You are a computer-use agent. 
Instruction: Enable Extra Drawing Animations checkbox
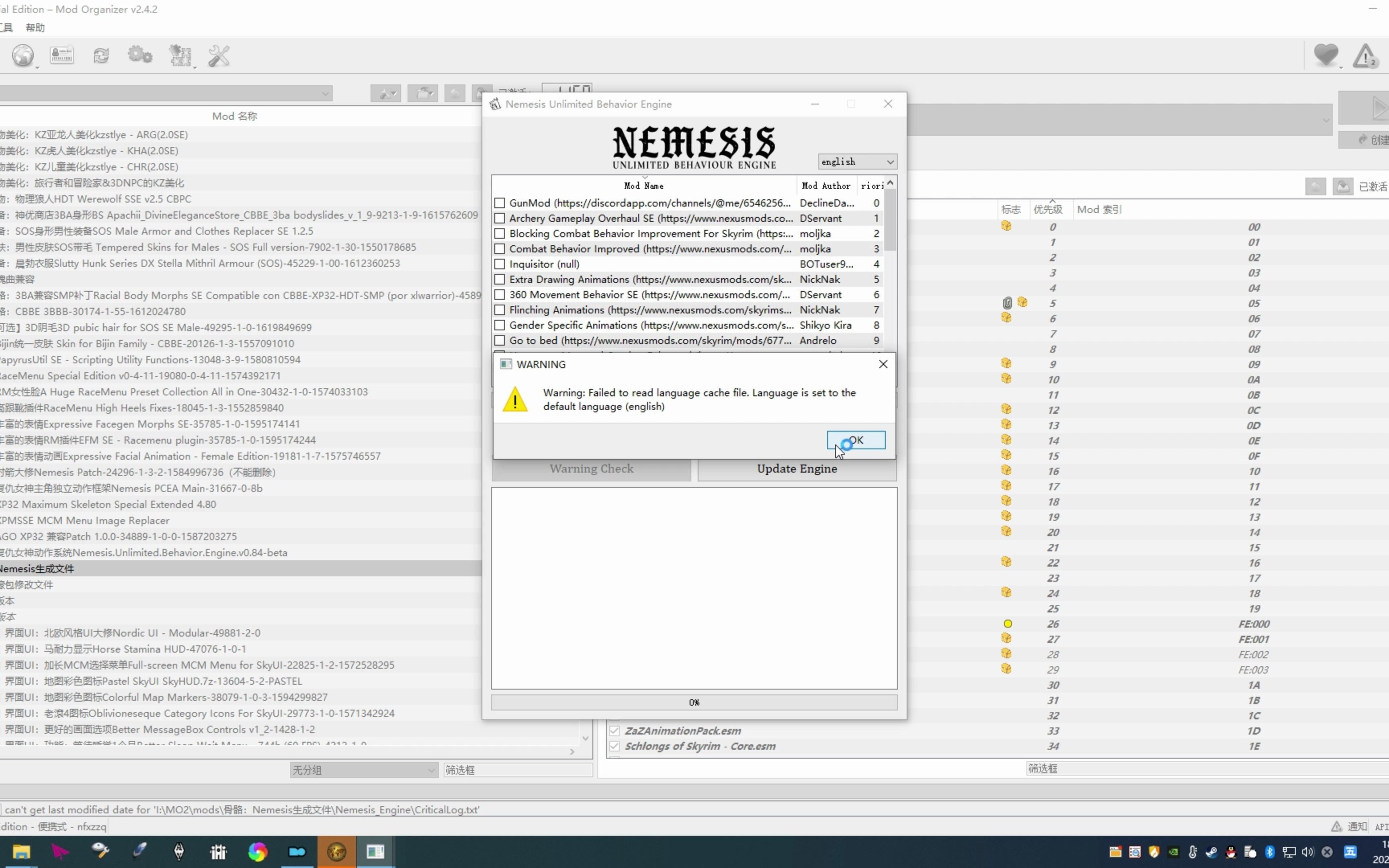(499, 280)
